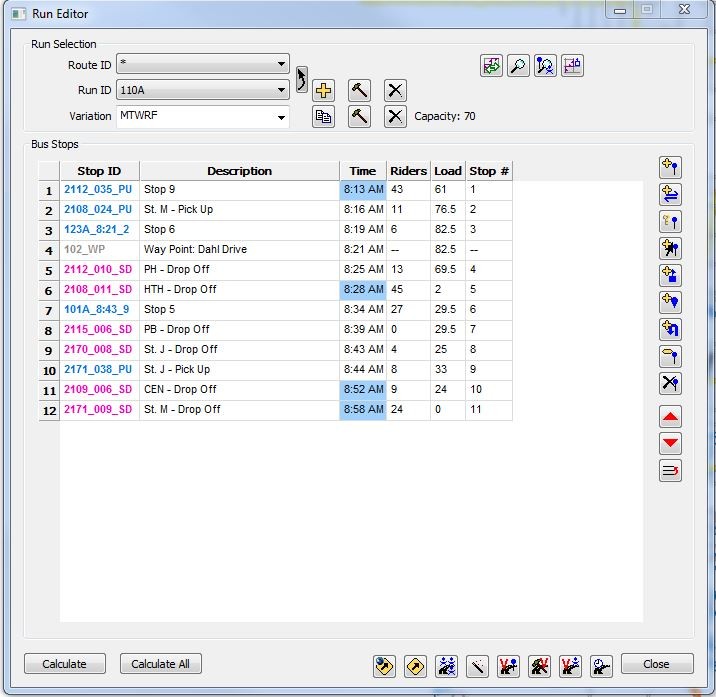This screenshot has width=716, height=697.
Task: Select stop ID 2112_010_SD
Action: [x=98, y=269]
